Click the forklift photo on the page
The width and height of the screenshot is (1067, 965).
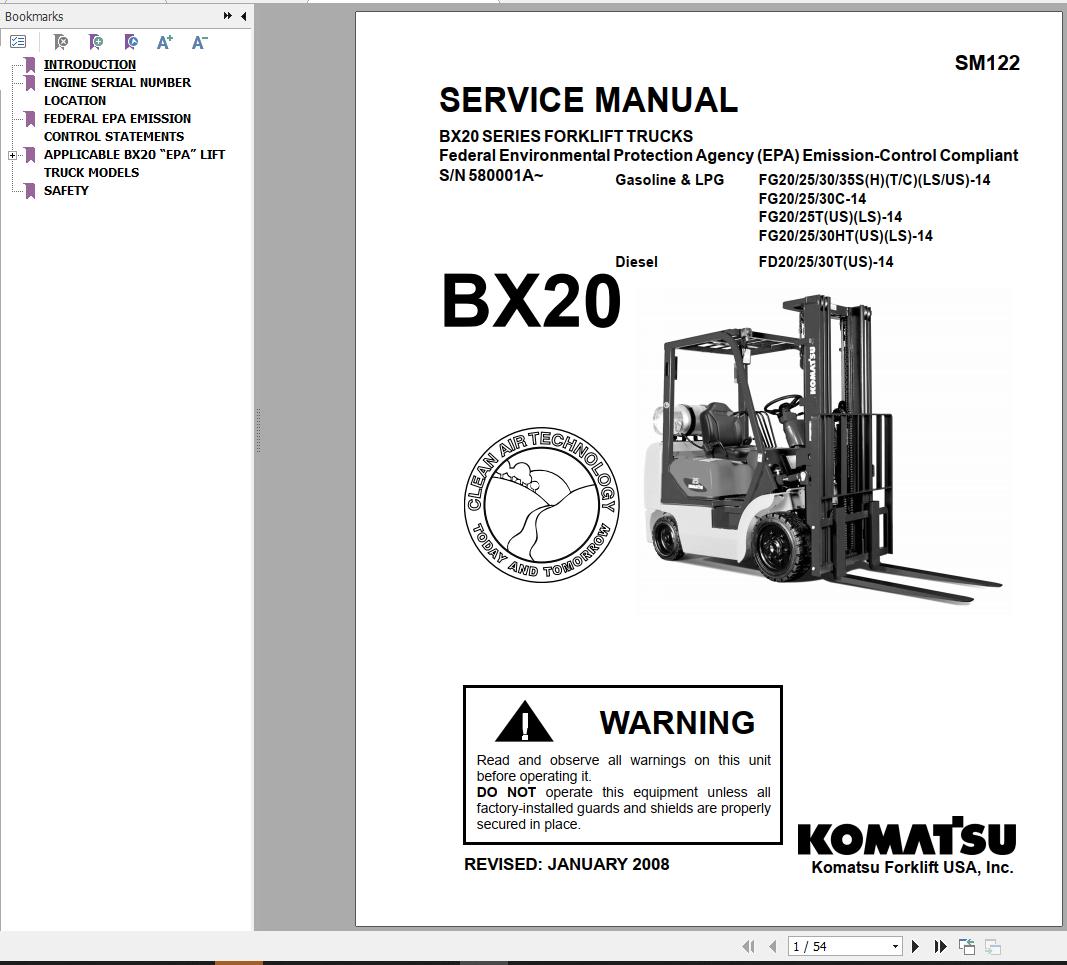click(823, 449)
